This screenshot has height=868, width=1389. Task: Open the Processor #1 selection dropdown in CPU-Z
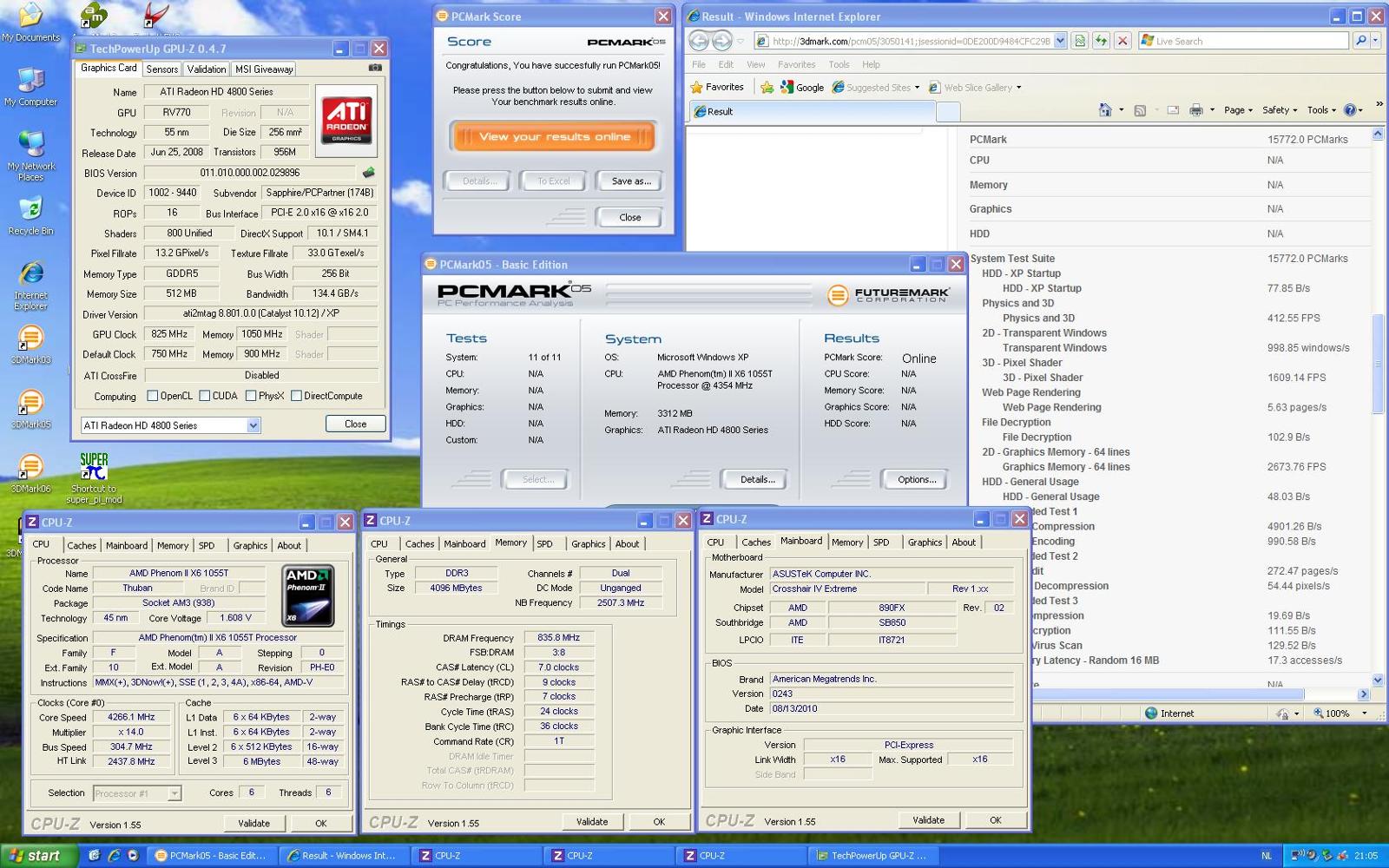tap(174, 793)
